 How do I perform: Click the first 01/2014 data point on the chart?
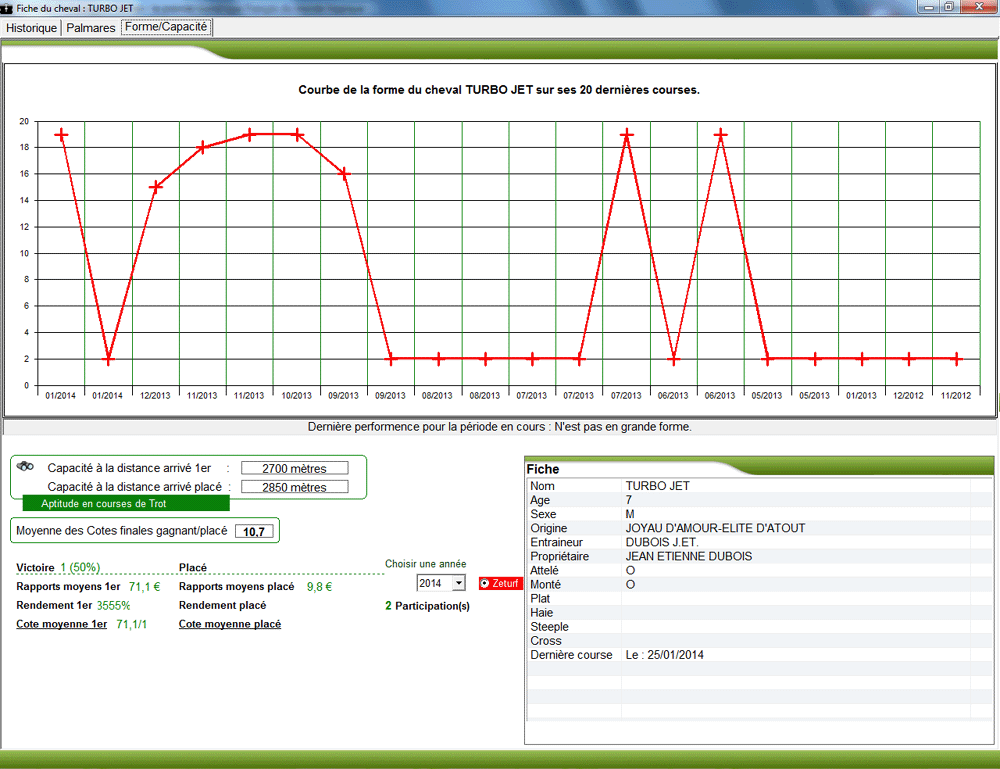coord(61,135)
